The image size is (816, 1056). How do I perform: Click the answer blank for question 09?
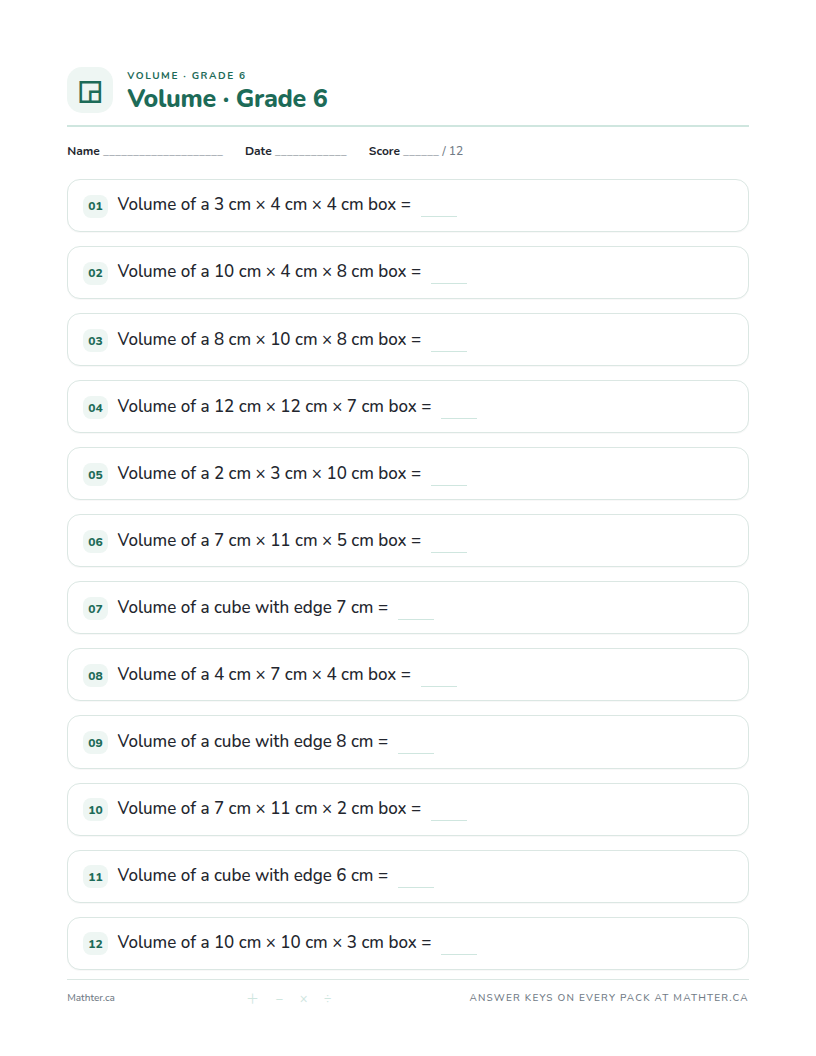click(416, 744)
